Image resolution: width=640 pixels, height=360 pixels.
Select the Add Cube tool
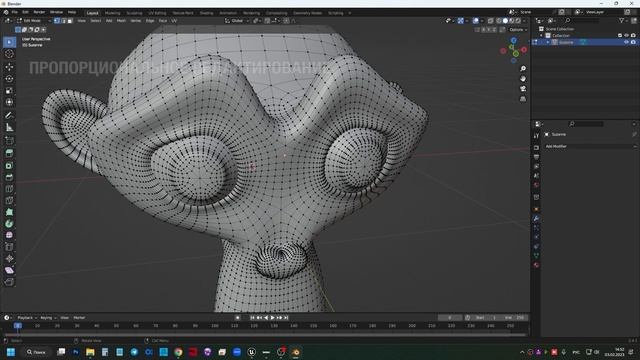coord(9,141)
